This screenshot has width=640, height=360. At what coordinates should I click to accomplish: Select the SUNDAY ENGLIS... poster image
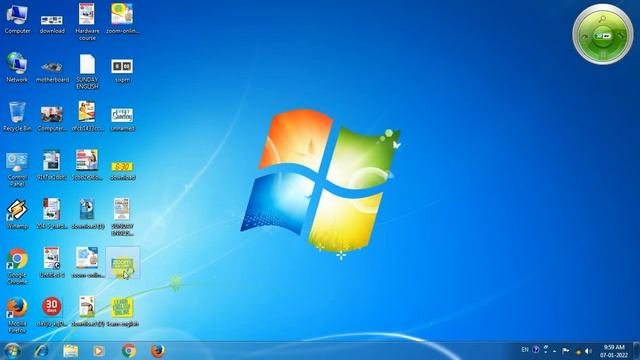pos(122,217)
